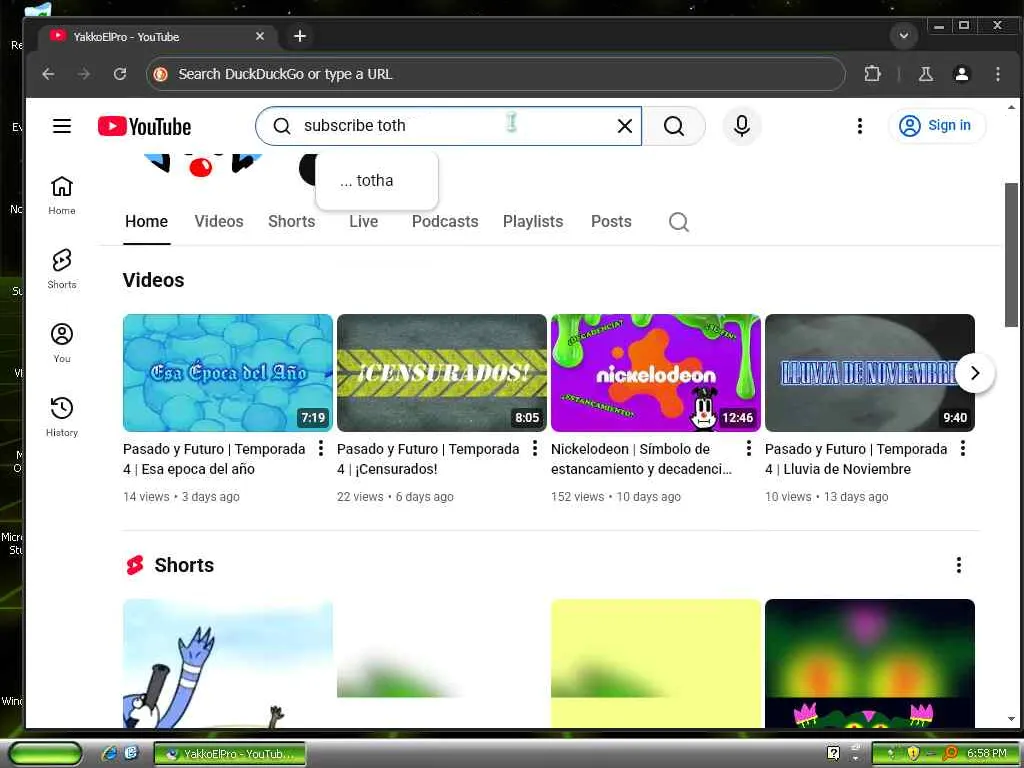The image size is (1024, 768).
Task: Click the YouTube logo
Action: click(x=144, y=126)
